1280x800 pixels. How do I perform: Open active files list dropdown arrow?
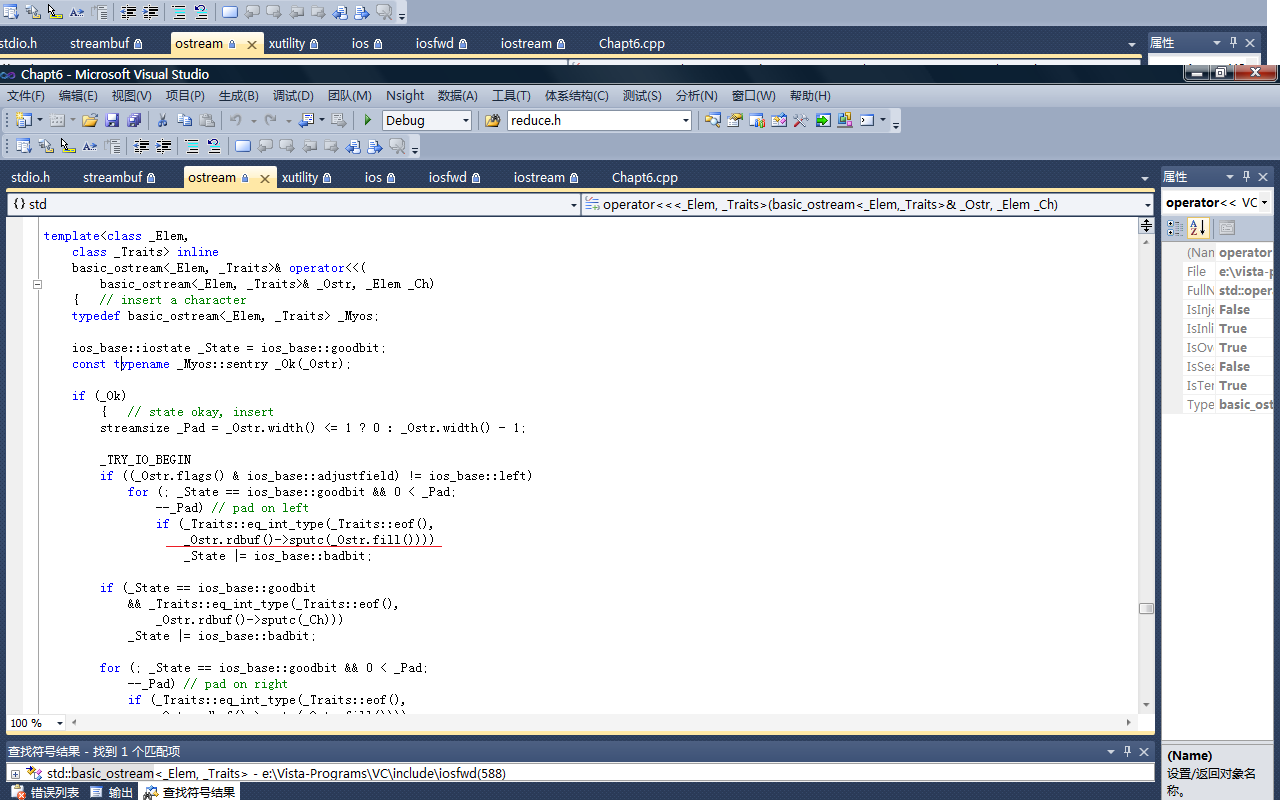click(x=1146, y=178)
